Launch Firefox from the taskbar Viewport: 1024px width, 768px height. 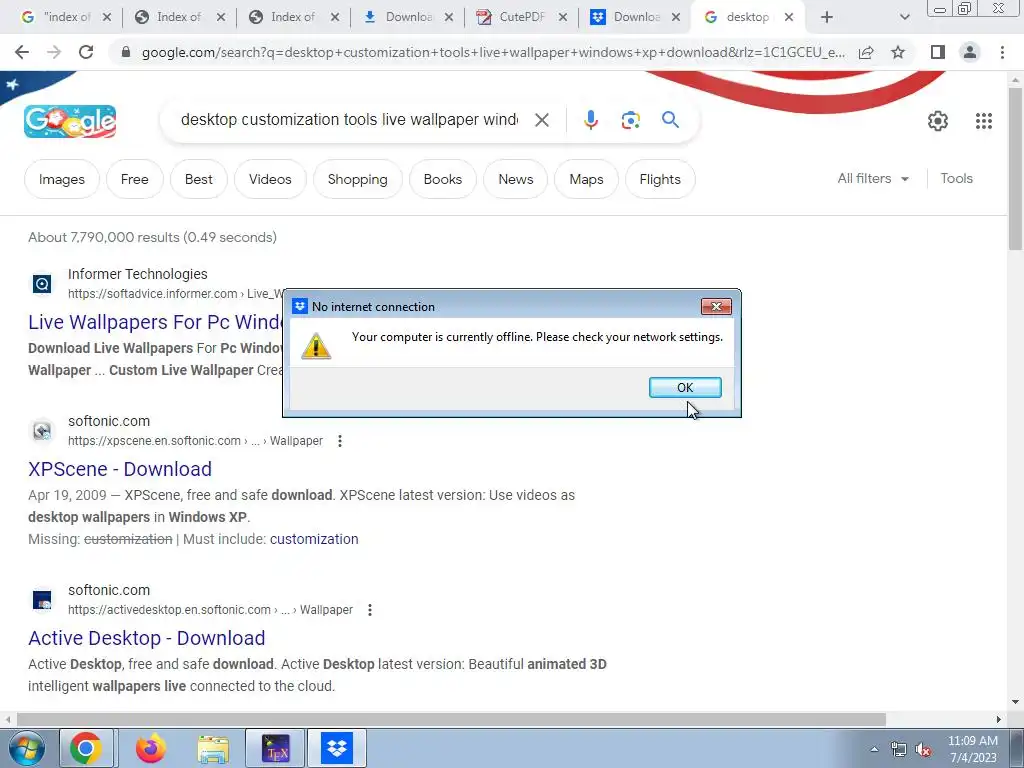click(151, 748)
